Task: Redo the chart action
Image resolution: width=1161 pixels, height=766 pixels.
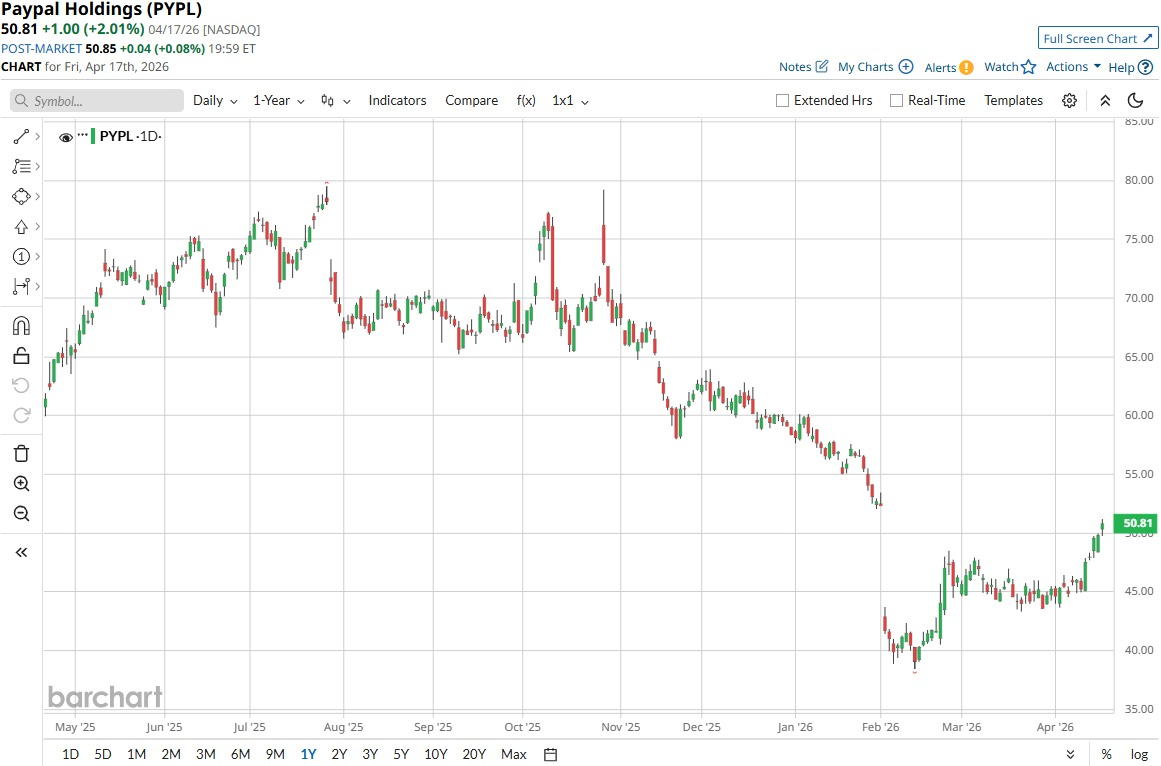Action: 21,415
